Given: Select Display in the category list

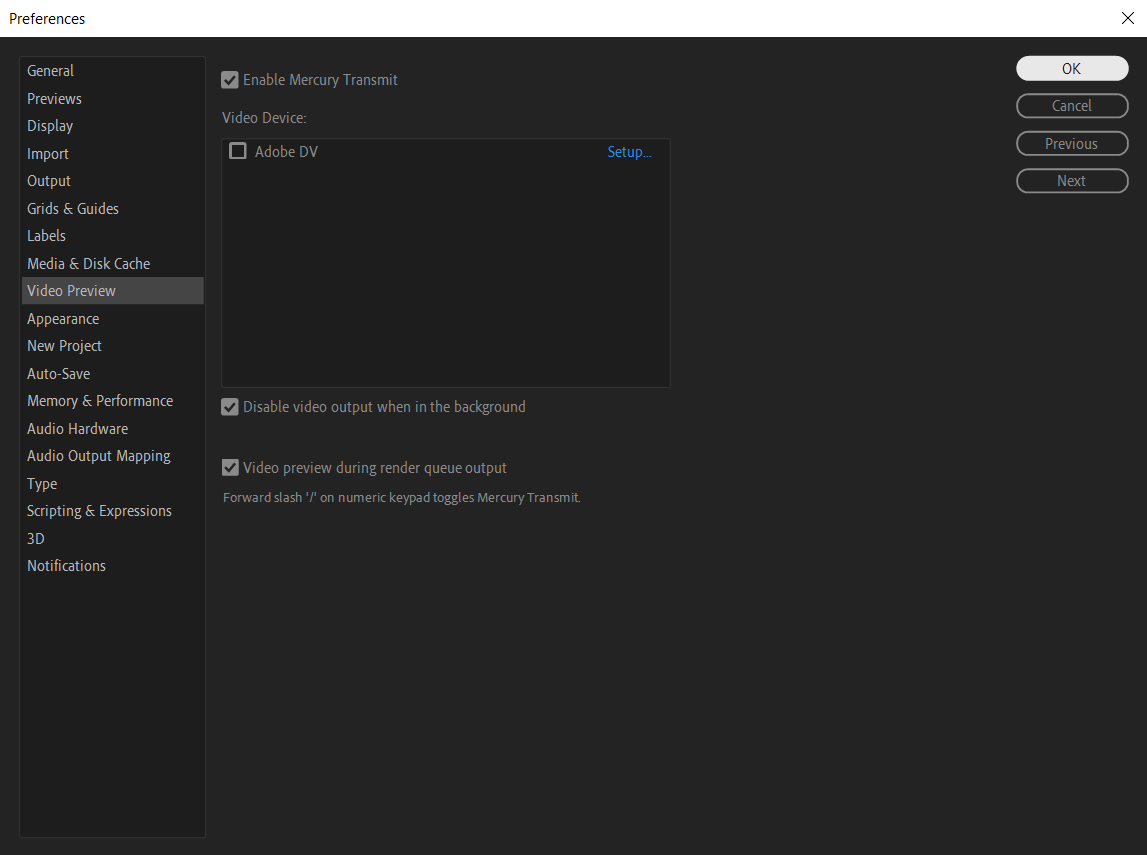Looking at the screenshot, I should pyautogui.click(x=51, y=126).
